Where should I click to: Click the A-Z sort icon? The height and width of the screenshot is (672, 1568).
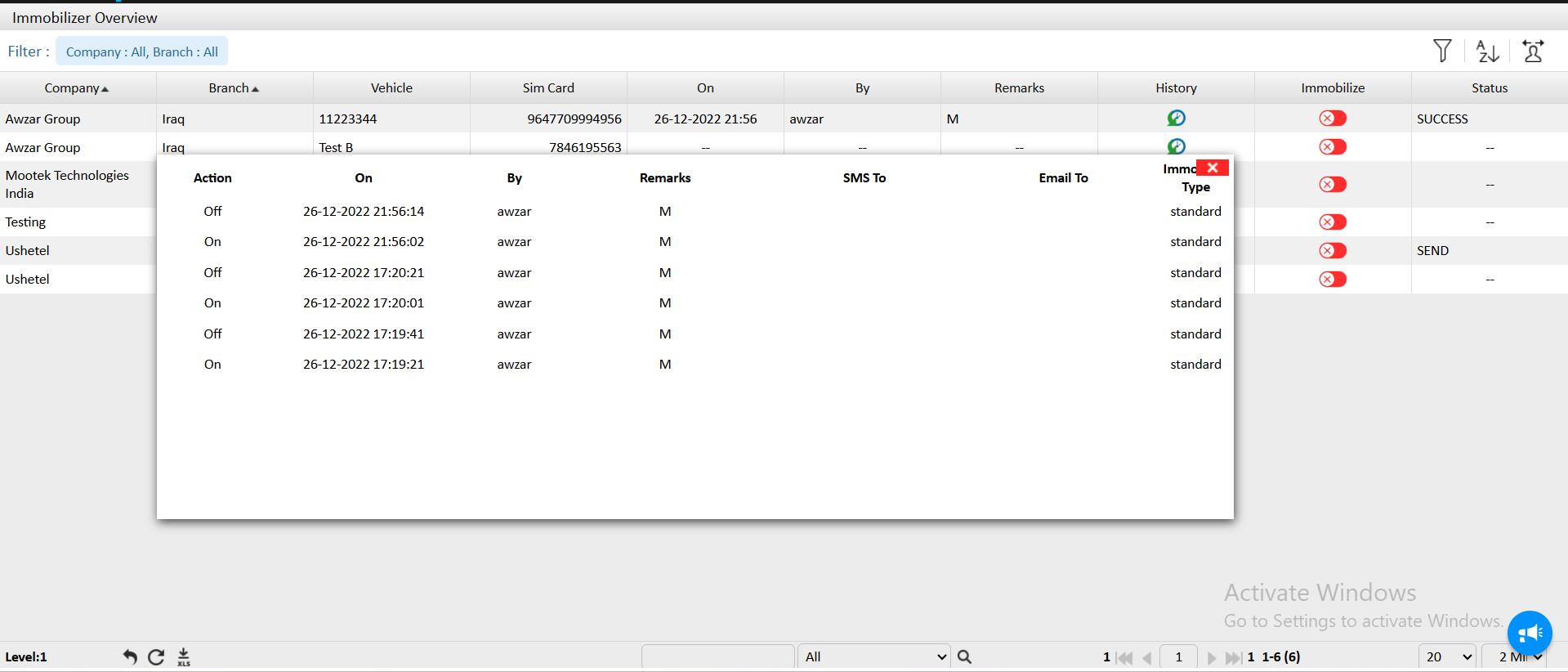pos(1487,52)
